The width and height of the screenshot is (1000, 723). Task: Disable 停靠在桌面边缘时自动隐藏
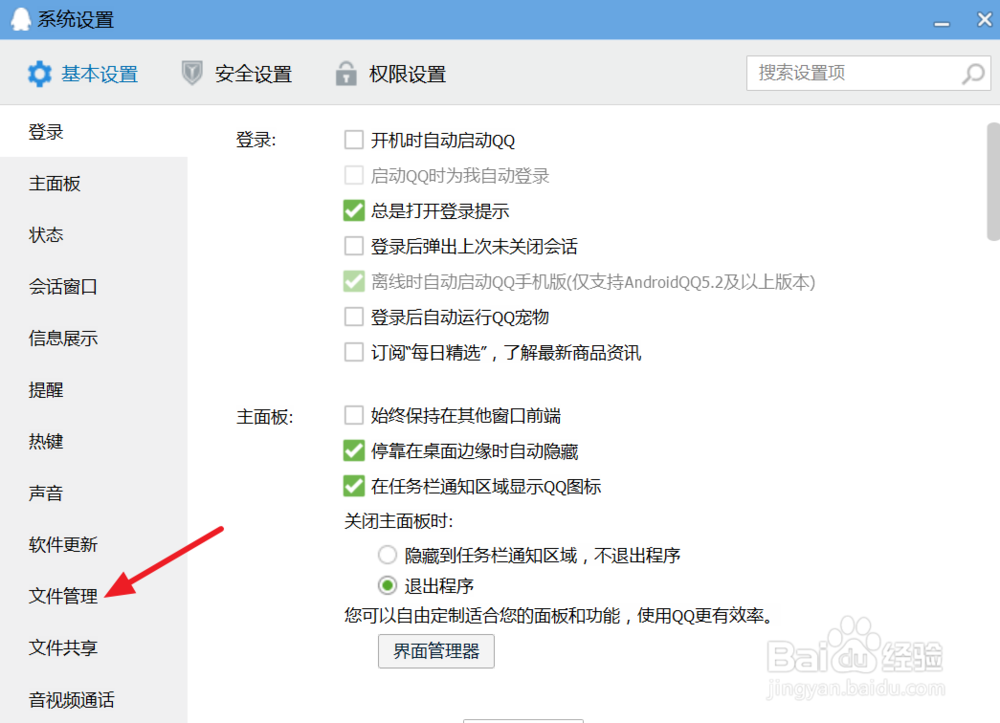(354, 451)
